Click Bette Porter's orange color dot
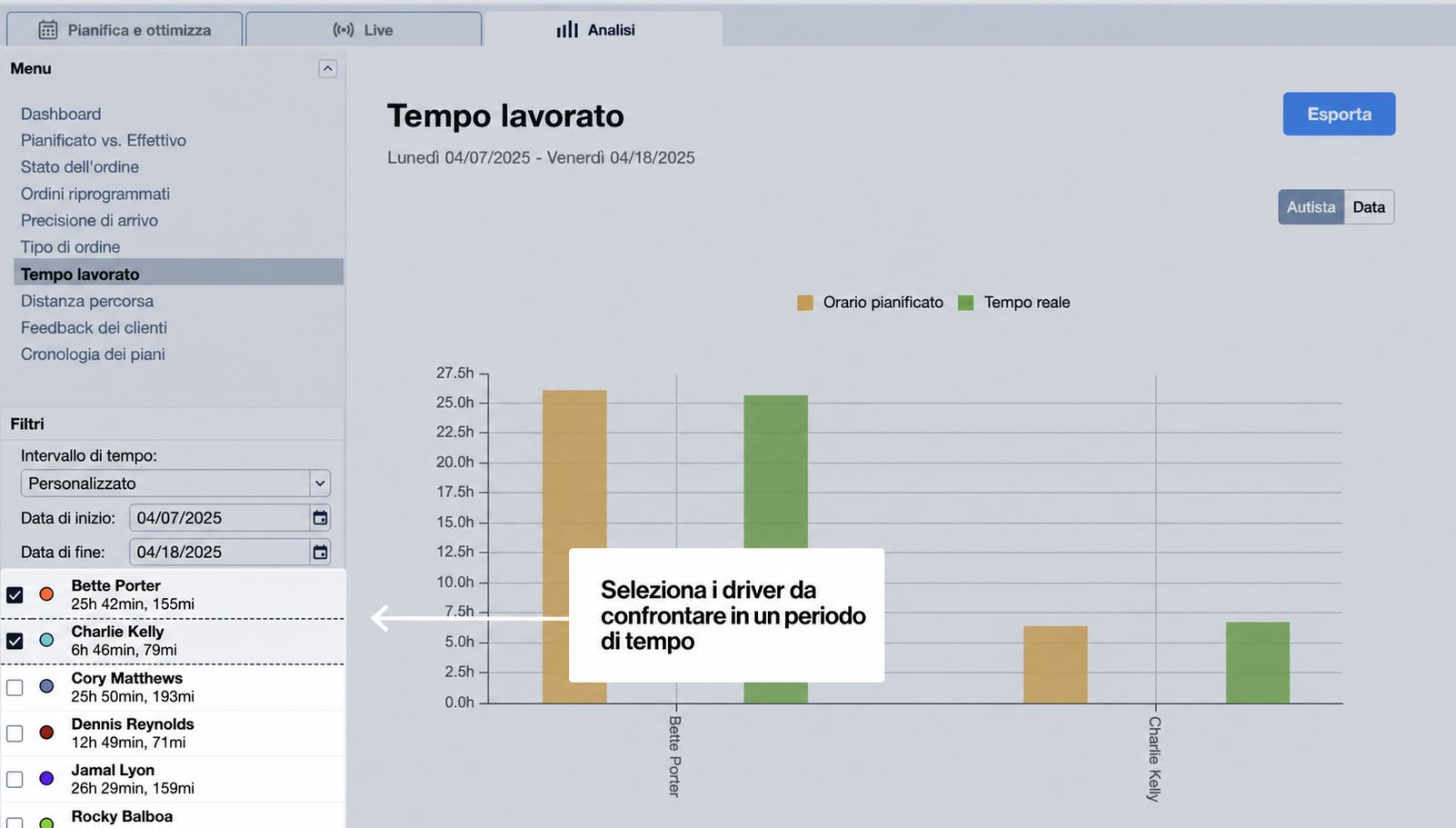 46,594
